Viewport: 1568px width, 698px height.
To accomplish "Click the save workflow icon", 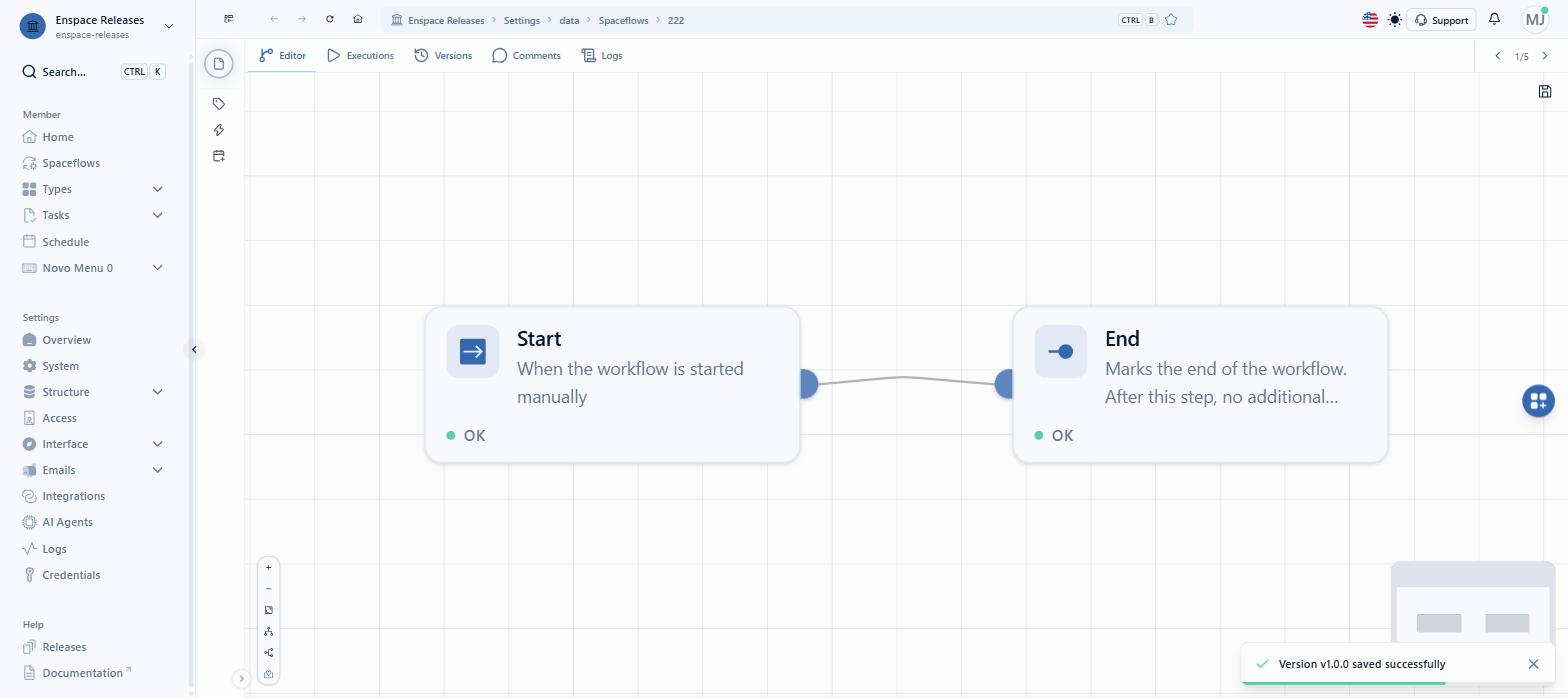I will (x=1545, y=92).
